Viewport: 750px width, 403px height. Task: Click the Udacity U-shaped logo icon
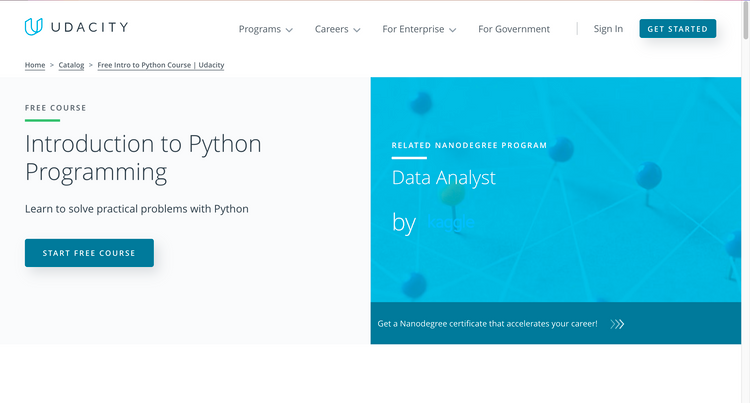coord(34,27)
